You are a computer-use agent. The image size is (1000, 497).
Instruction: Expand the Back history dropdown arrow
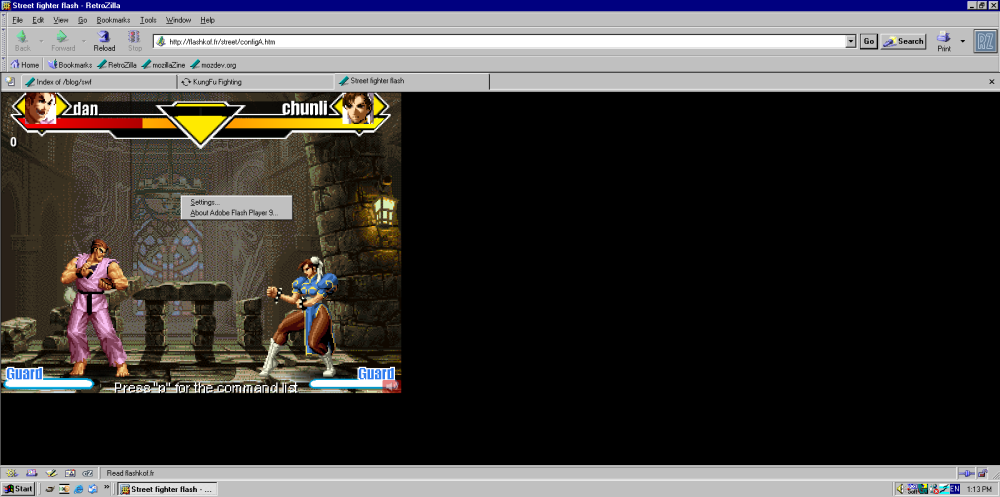(x=38, y=42)
